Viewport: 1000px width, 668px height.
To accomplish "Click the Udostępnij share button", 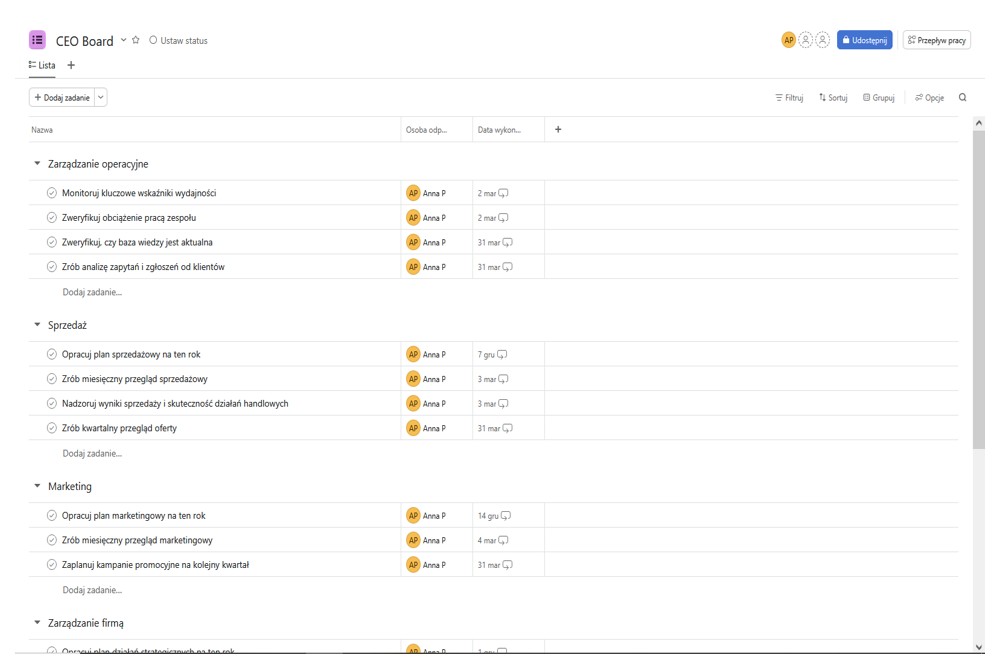I will [864, 40].
